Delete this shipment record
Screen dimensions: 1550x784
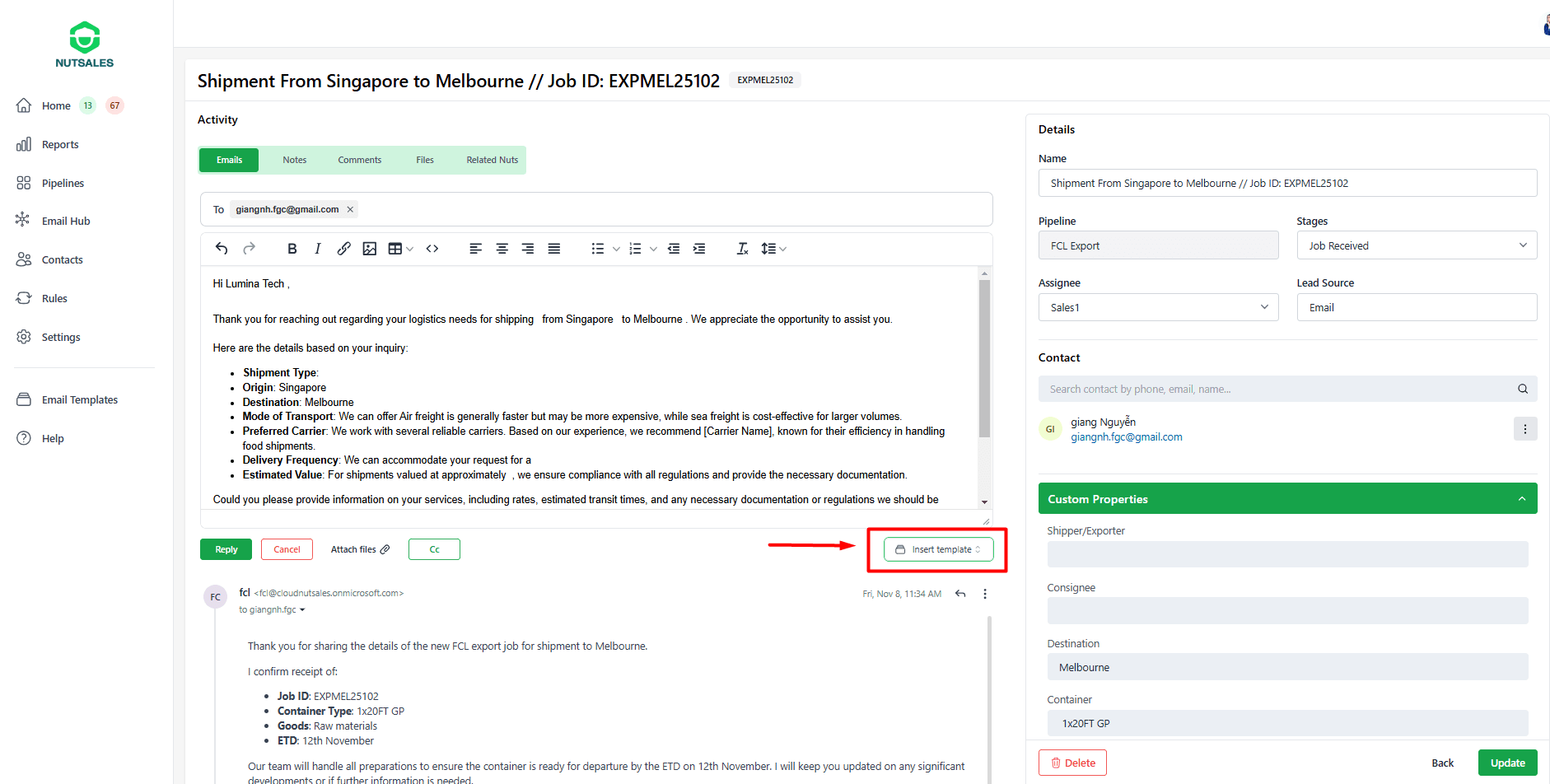click(x=1072, y=763)
